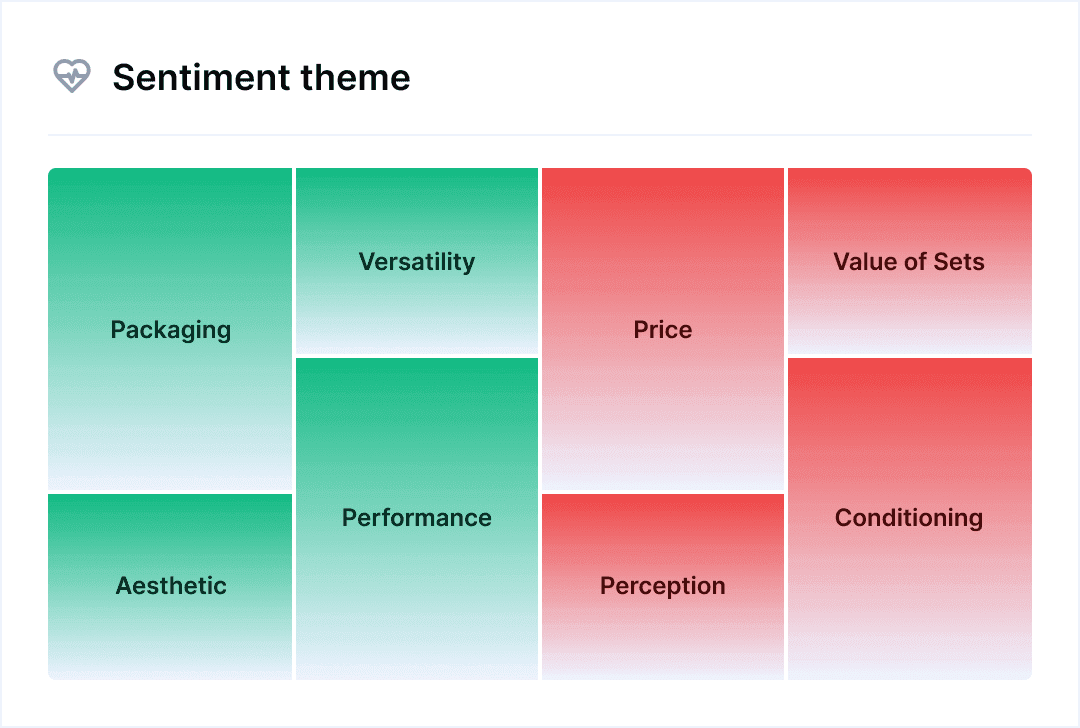This screenshot has width=1080, height=728.
Task: Click the Price label text
Action: pos(663,330)
